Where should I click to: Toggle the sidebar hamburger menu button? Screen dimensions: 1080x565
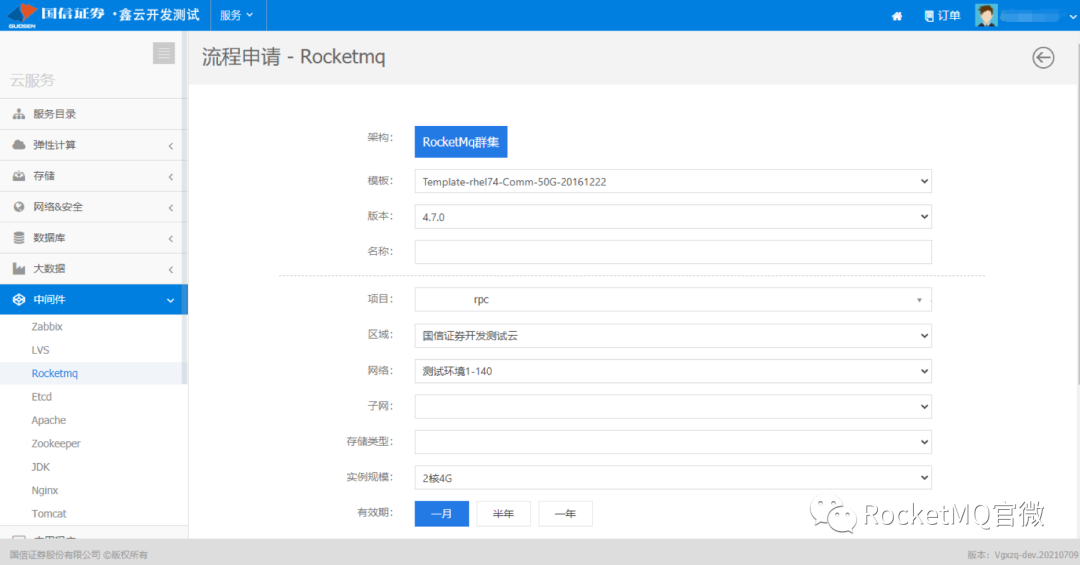[x=164, y=53]
